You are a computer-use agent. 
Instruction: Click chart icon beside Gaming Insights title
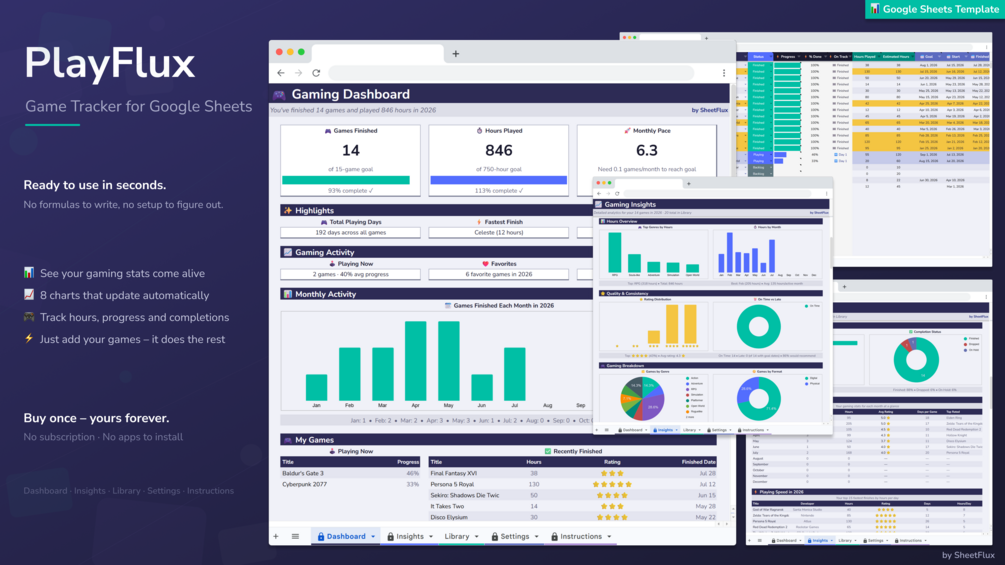pos(599,204)
